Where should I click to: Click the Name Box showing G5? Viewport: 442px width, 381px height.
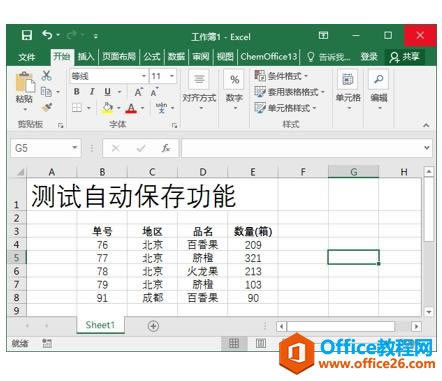[41, 148]
